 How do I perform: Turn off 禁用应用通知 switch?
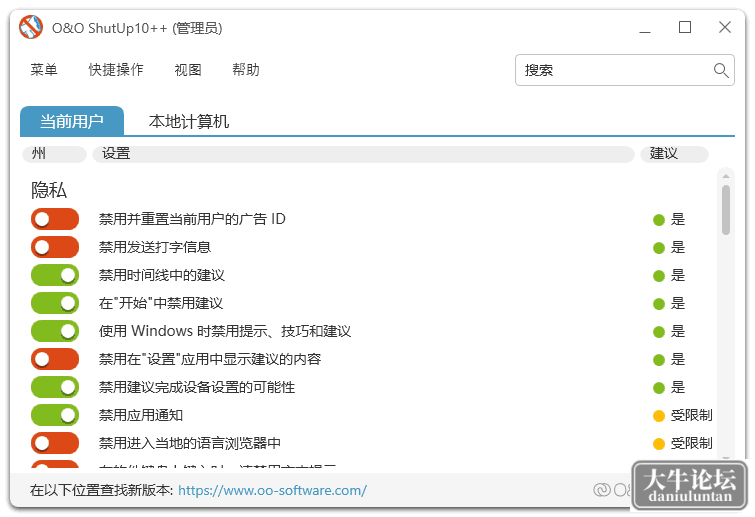click(x=55, y=414)
